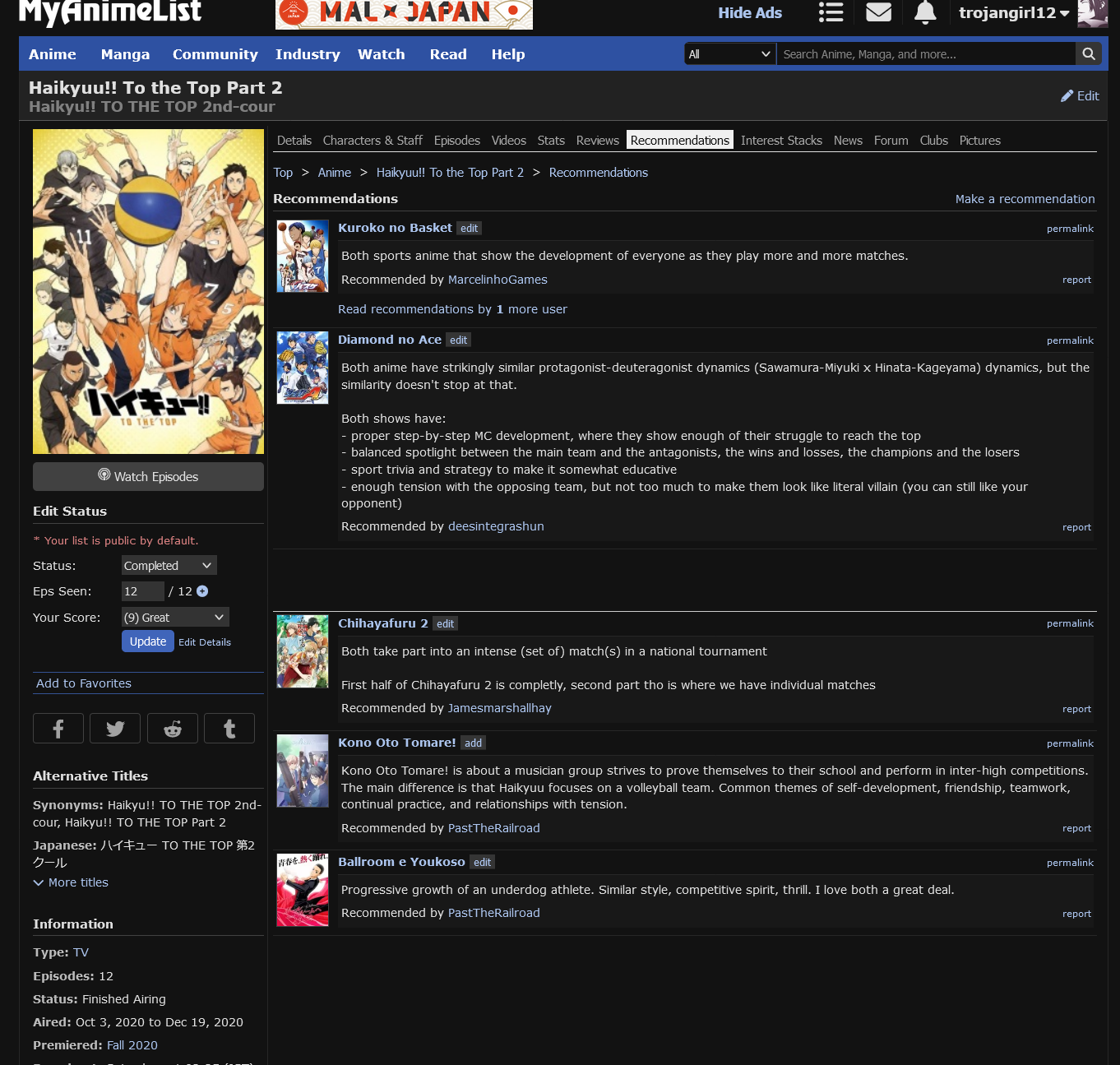
Task: Open the Kuroko no Basket thumbnail
Action: point(303,257)
